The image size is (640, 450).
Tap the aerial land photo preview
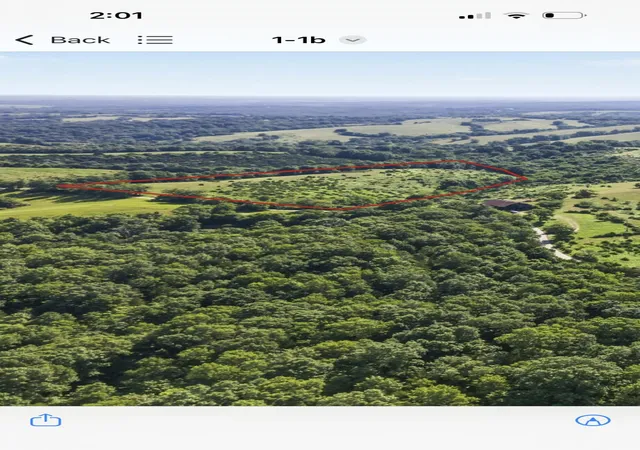coord(320,229)
